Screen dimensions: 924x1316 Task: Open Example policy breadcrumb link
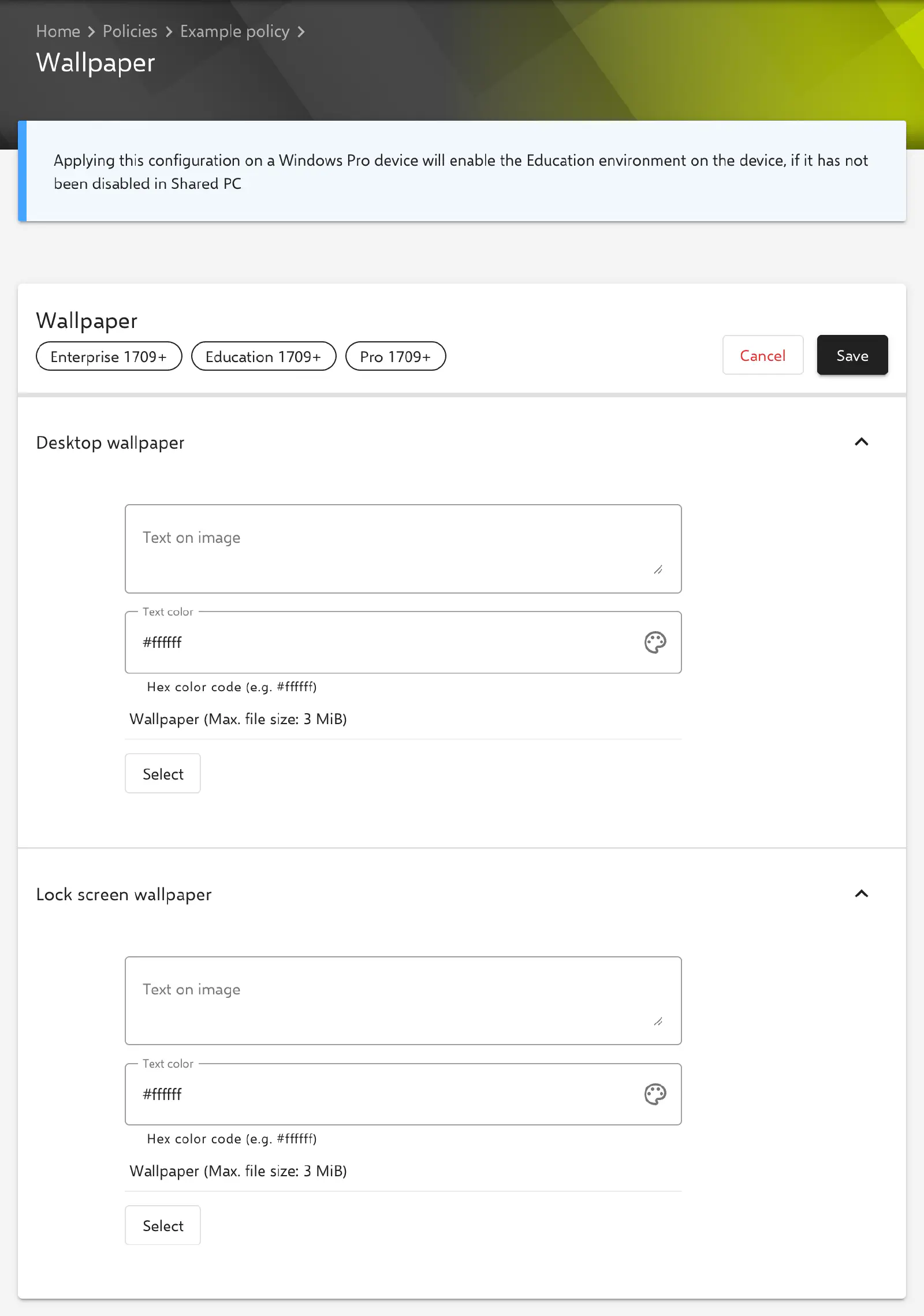[234, 31]
